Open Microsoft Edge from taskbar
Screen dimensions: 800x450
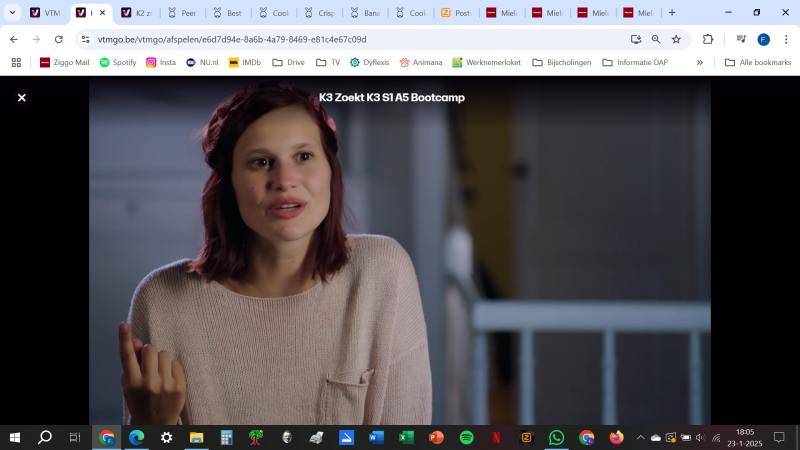[x=136, y=437]
